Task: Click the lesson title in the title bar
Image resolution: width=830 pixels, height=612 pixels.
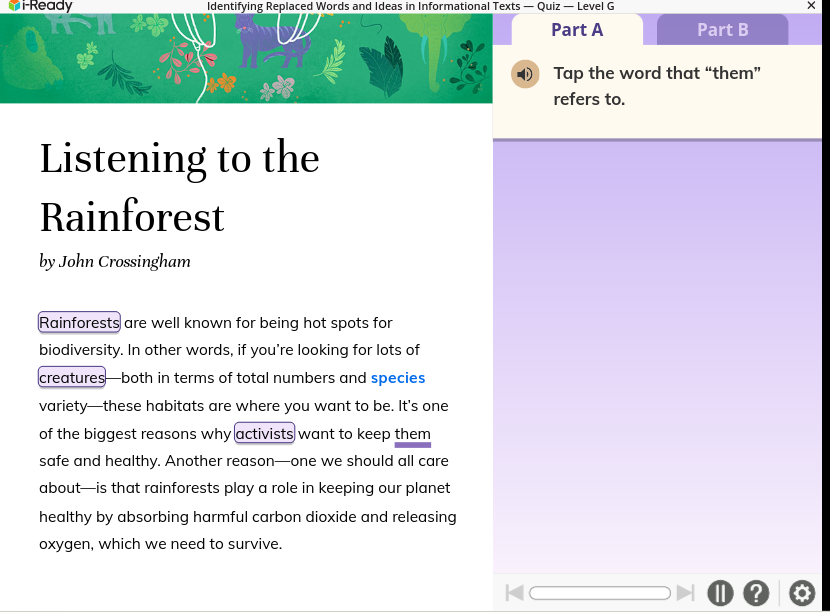Action: coord(411,6)
